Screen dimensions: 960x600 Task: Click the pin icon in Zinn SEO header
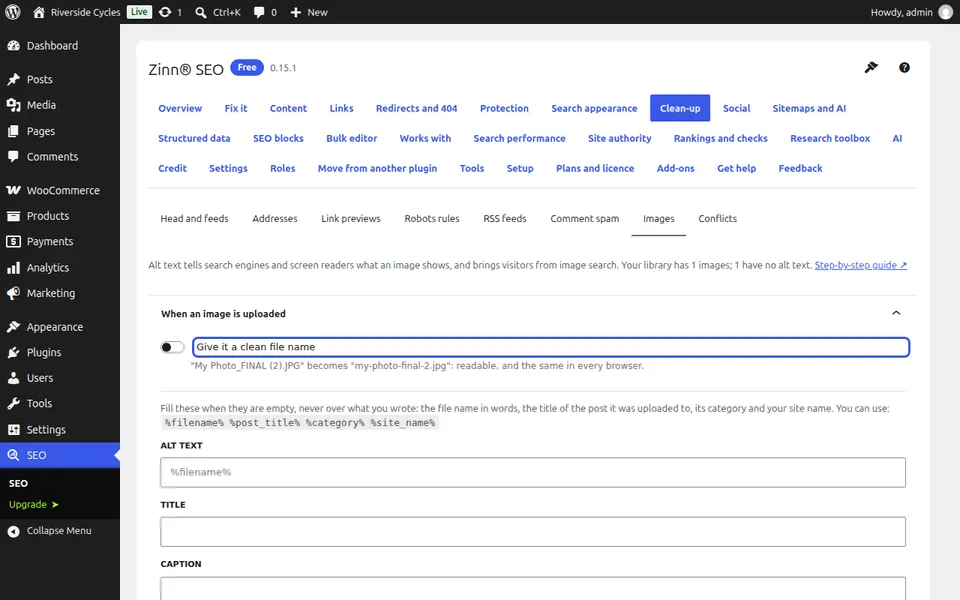tap(871, 67)
